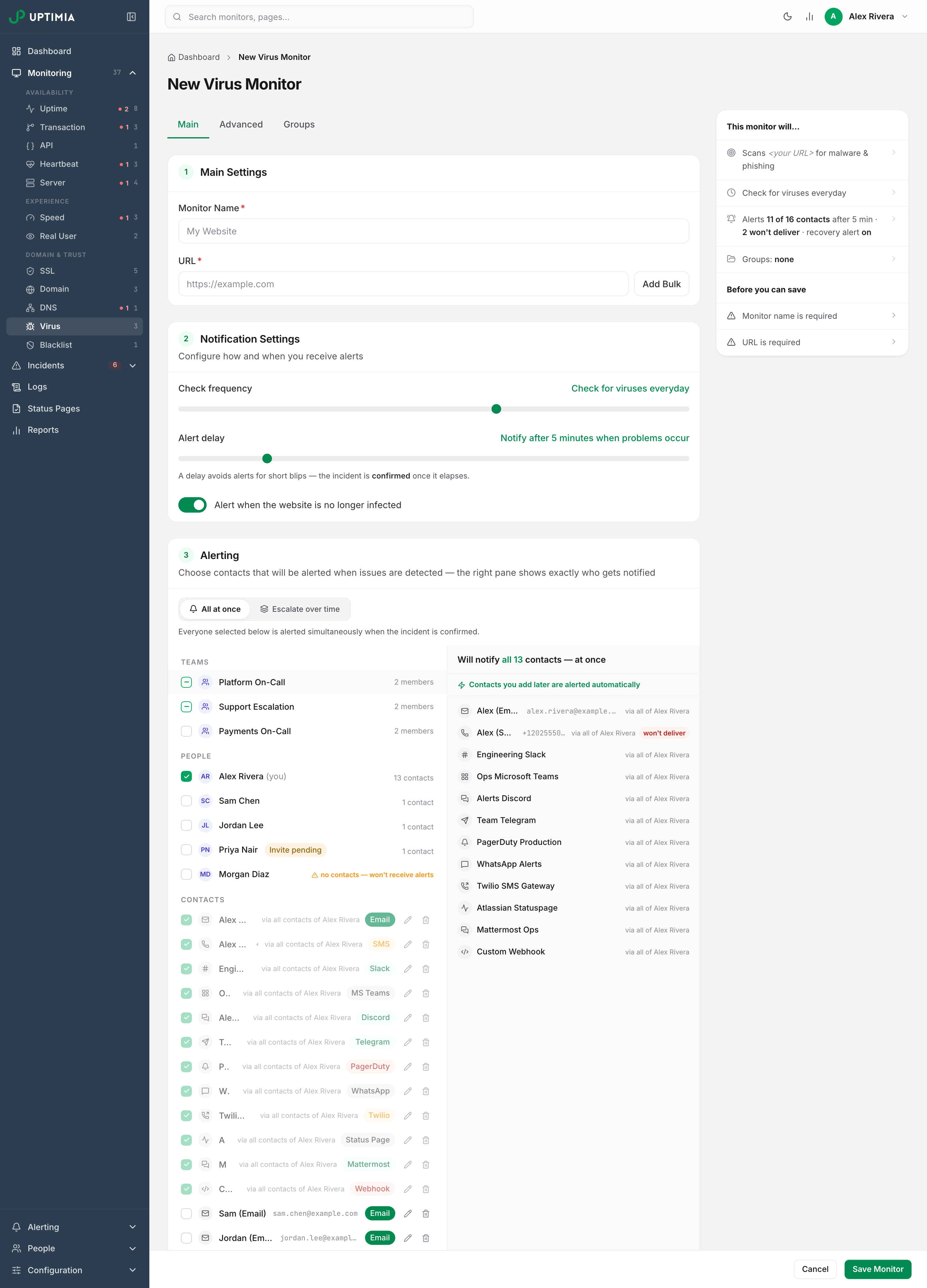The image size is (927, 1288).
Task: Switch to the Groups tab
Action: pyautogui.click(x=299, y=124)
